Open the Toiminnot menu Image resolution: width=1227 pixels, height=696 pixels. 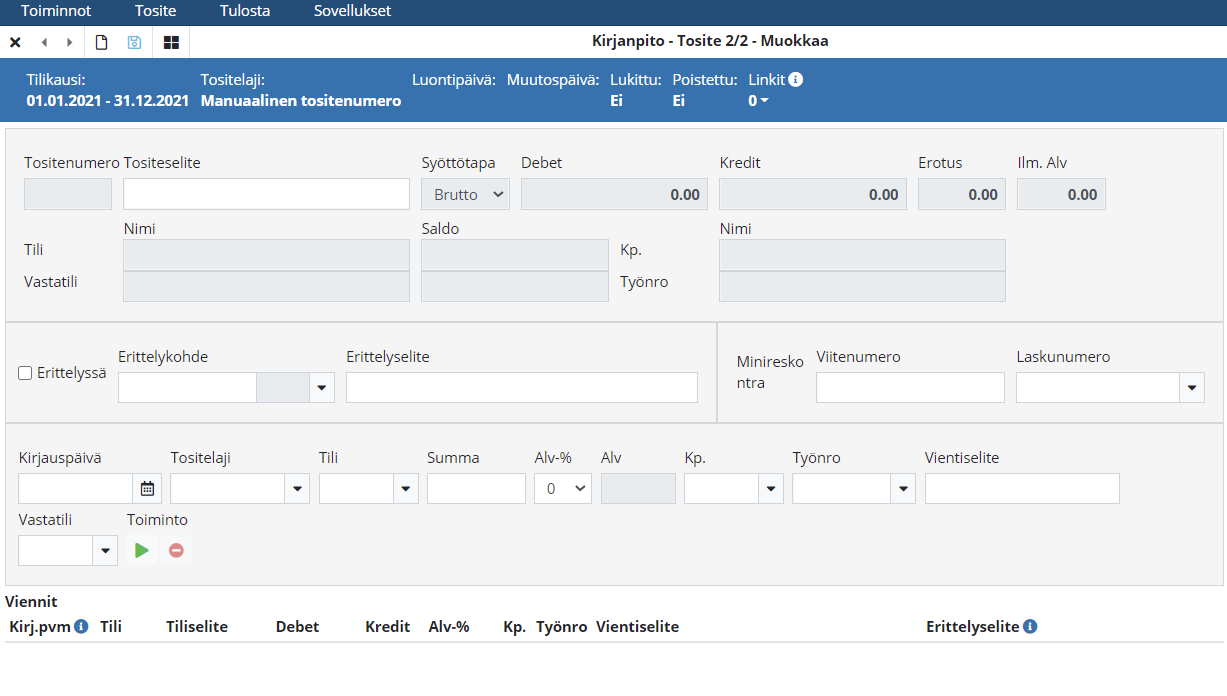pos(57,11)
